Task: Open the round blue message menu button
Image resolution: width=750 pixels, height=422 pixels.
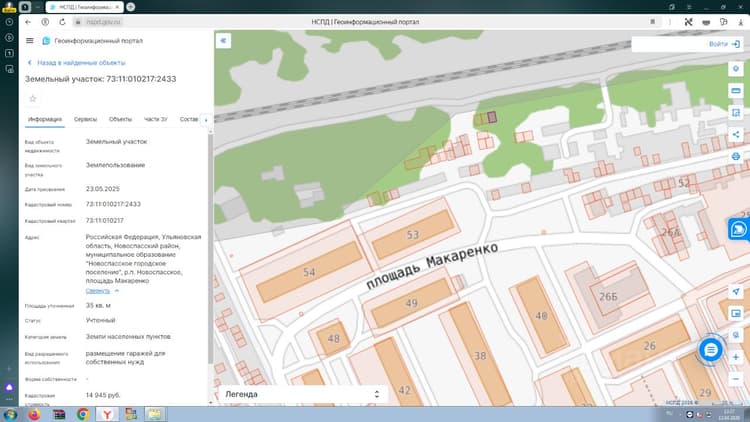Action: 710,350
